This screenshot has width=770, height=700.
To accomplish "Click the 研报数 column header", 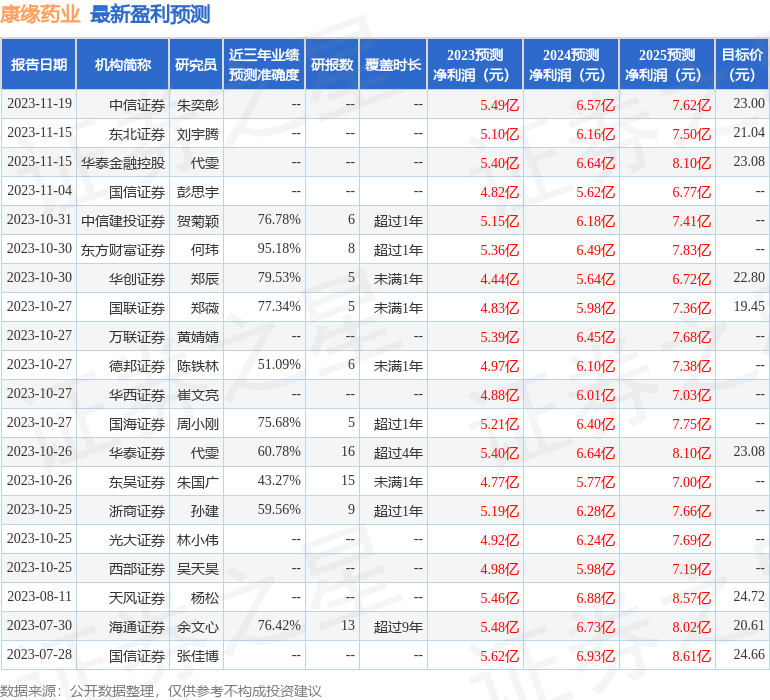I will coord(332,64).
